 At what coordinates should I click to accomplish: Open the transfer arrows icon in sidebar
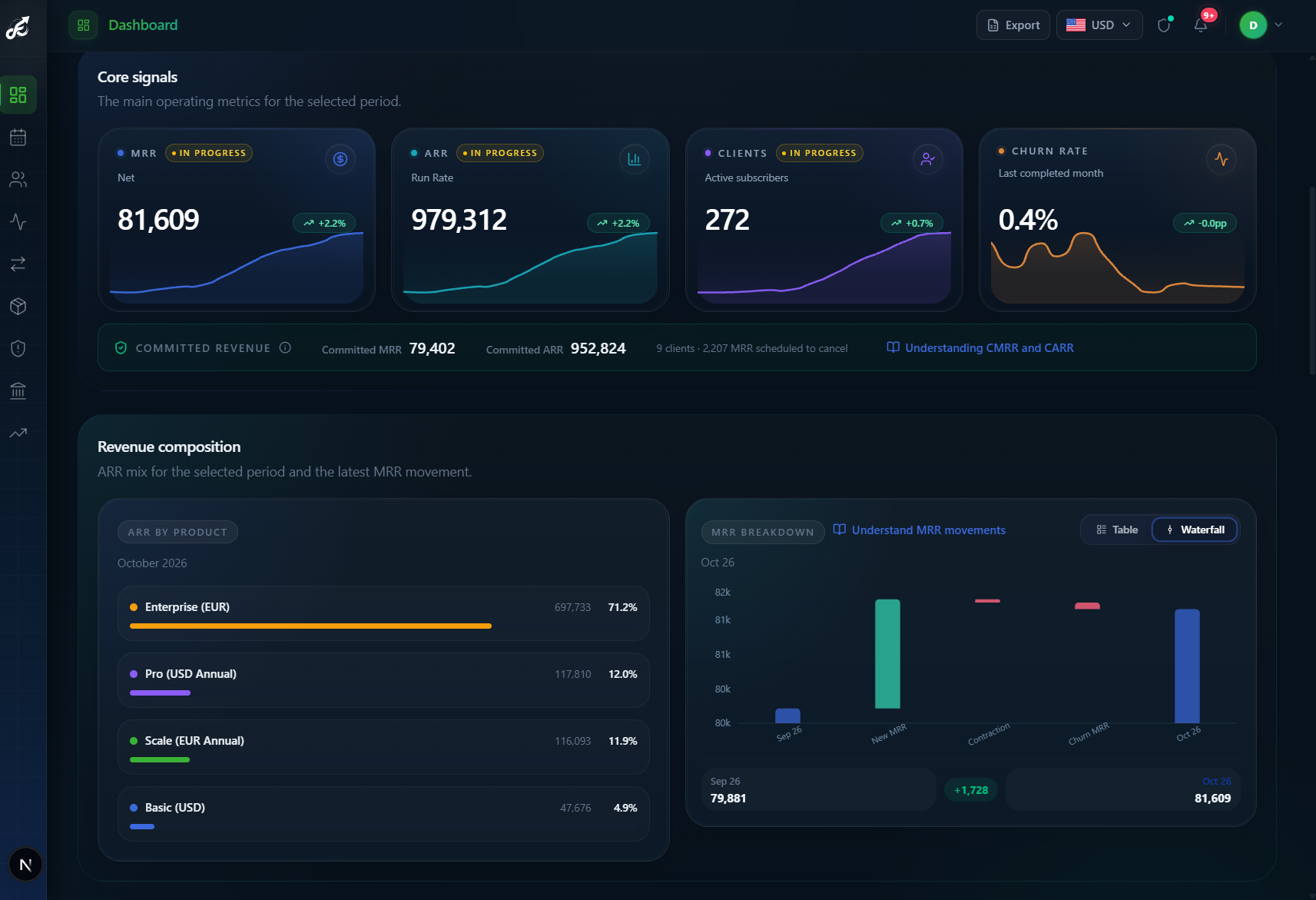18,264
